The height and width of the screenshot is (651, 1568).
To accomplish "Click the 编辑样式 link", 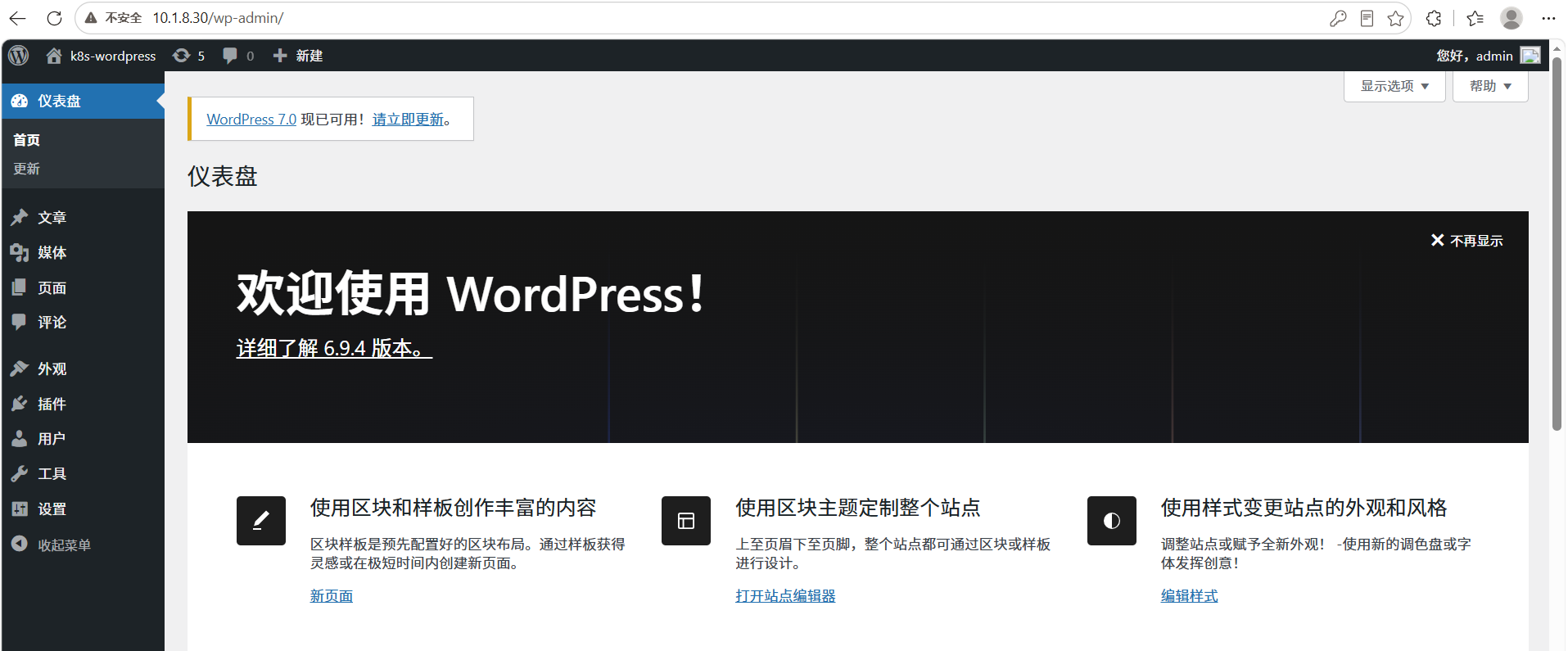I will click(1189, 596).
